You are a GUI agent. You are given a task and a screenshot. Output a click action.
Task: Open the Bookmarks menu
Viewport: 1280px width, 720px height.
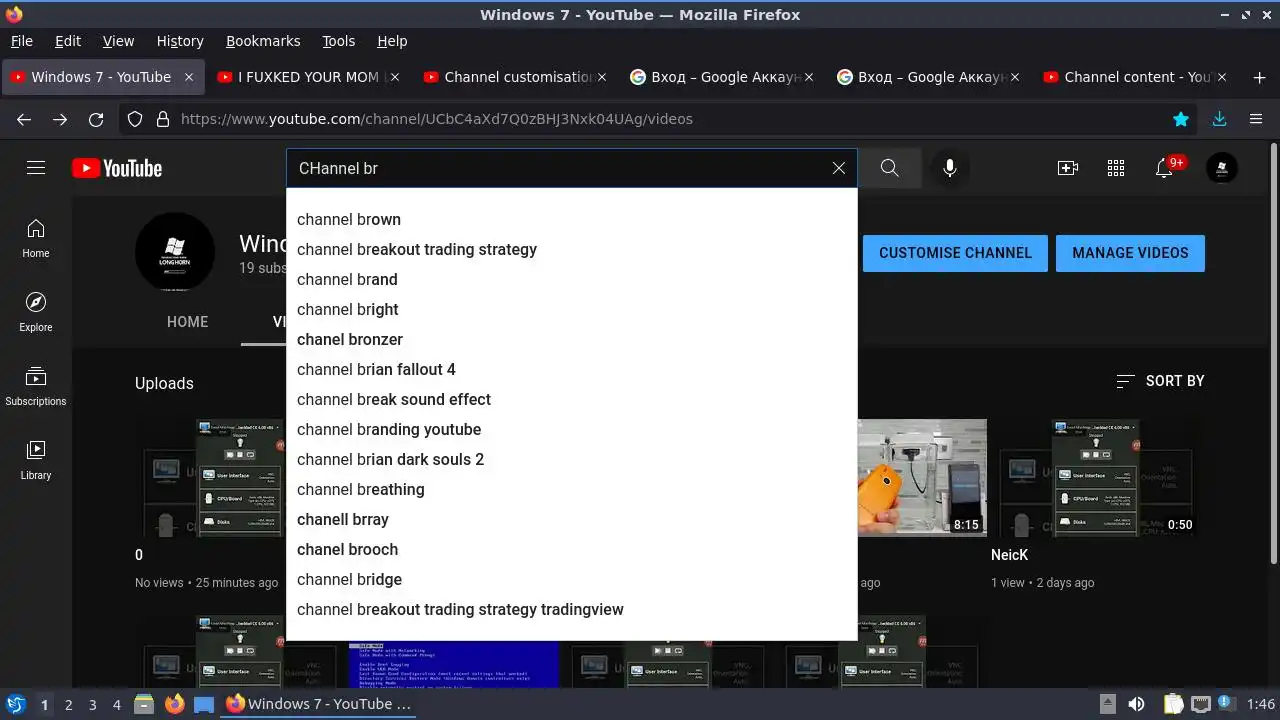coord(263,41)
